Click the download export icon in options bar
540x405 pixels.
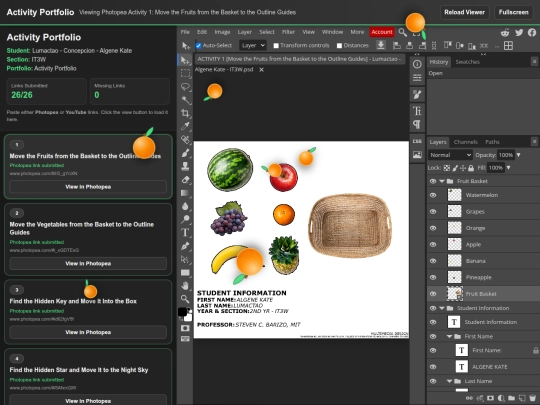tap(381, 45)
